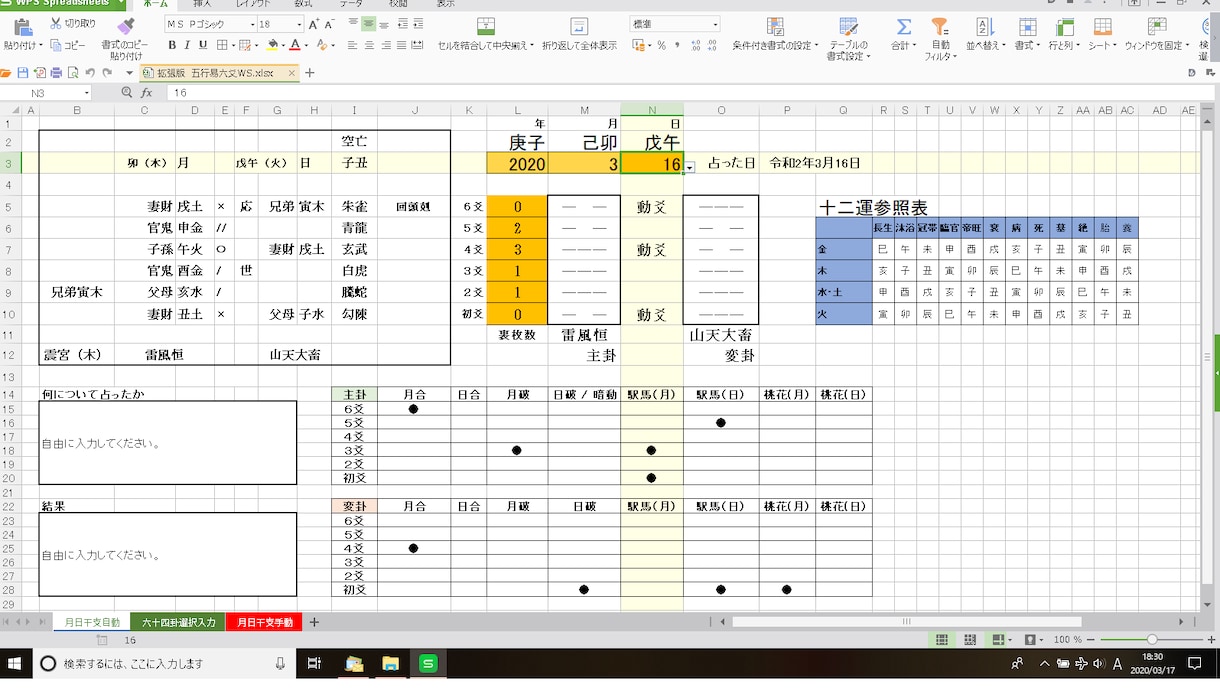Click the fill color bucket icon

coord(272,45)
